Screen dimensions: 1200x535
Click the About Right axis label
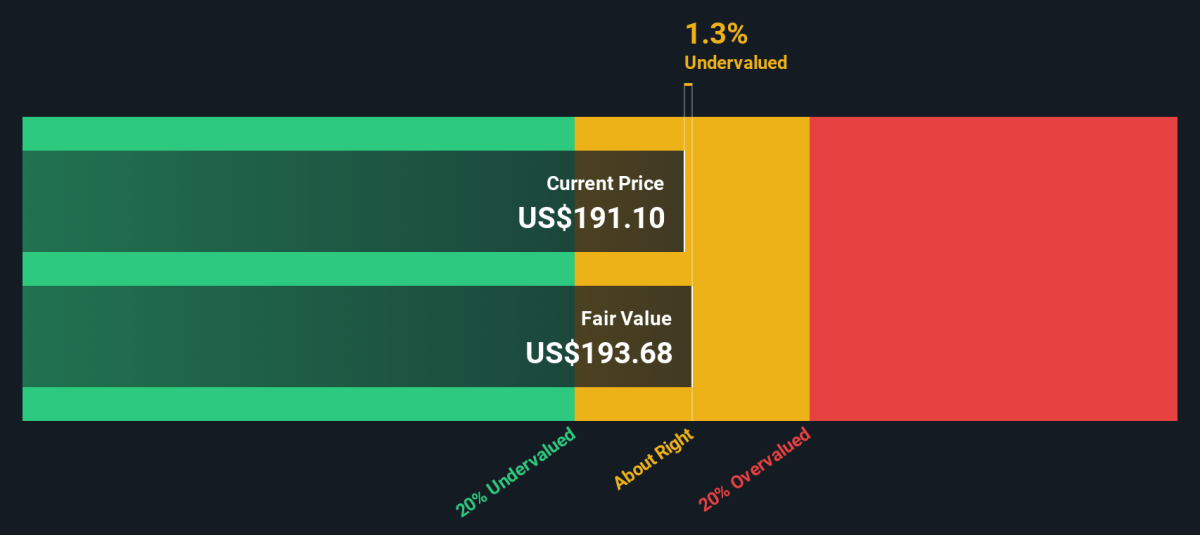653,456
